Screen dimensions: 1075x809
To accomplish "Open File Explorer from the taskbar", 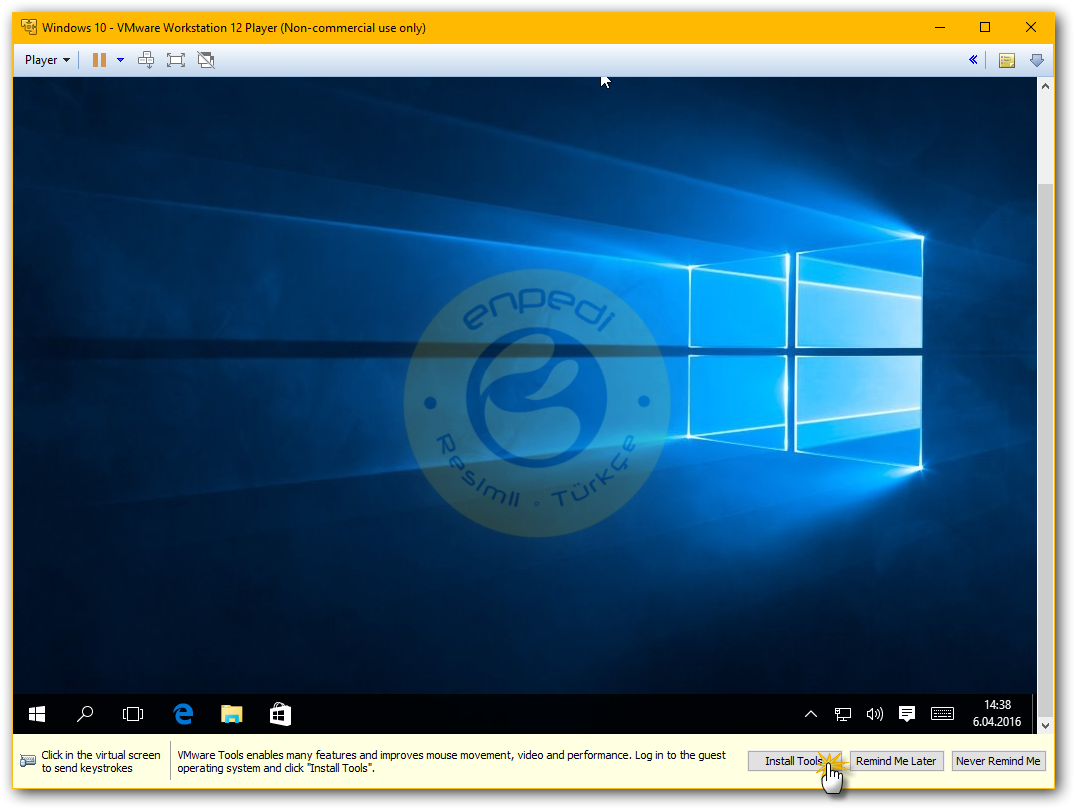I will coord(232,714).
